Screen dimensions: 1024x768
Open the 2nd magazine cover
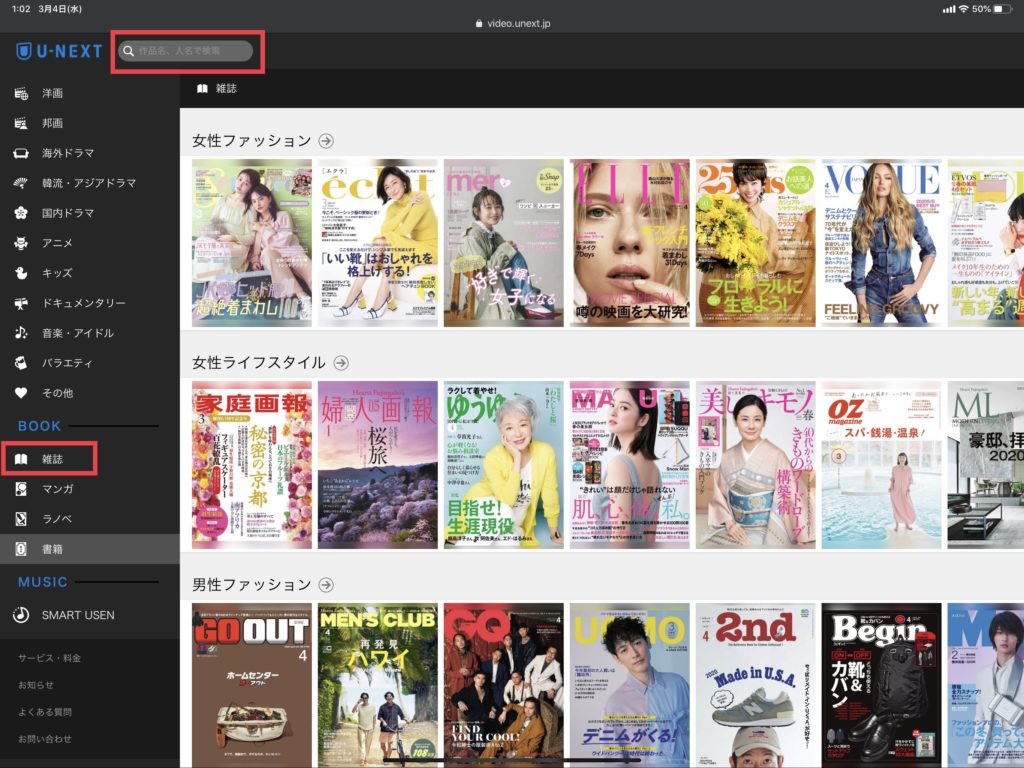pos(756,685)
